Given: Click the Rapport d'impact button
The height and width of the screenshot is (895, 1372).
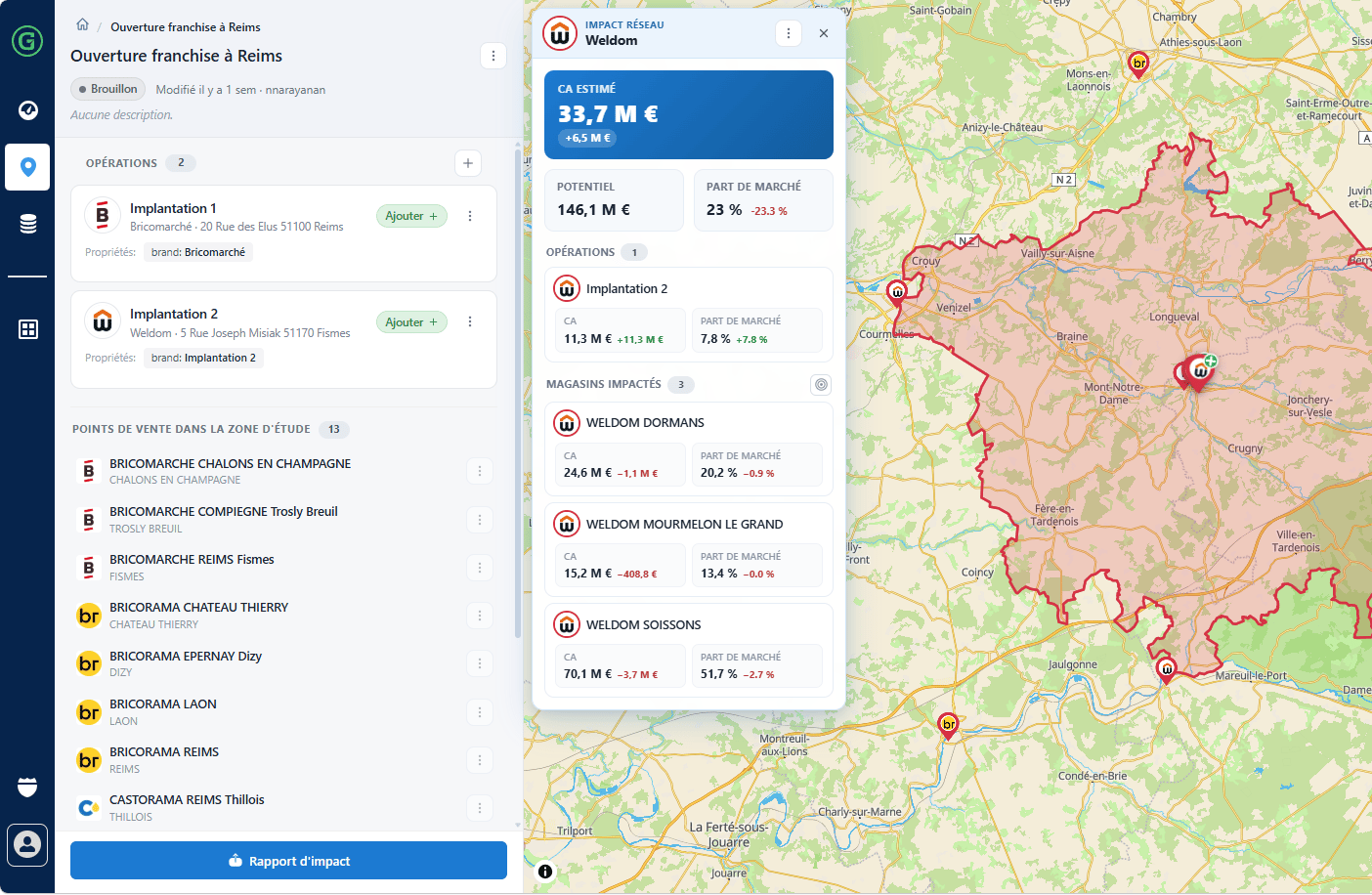Looking at the screenshot, I should coord(288,861).
